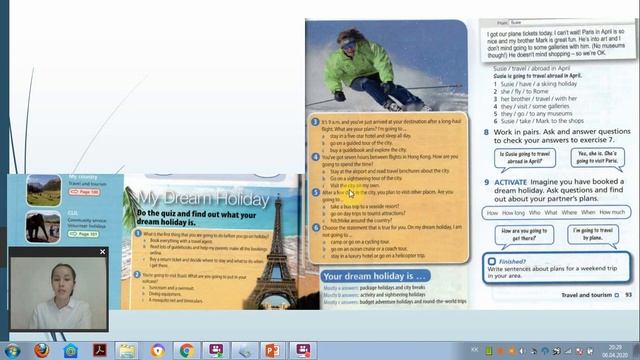This screenshot has height=360, width=640.
Task: Open the blue circular tray icon
Action: point(545,351)
